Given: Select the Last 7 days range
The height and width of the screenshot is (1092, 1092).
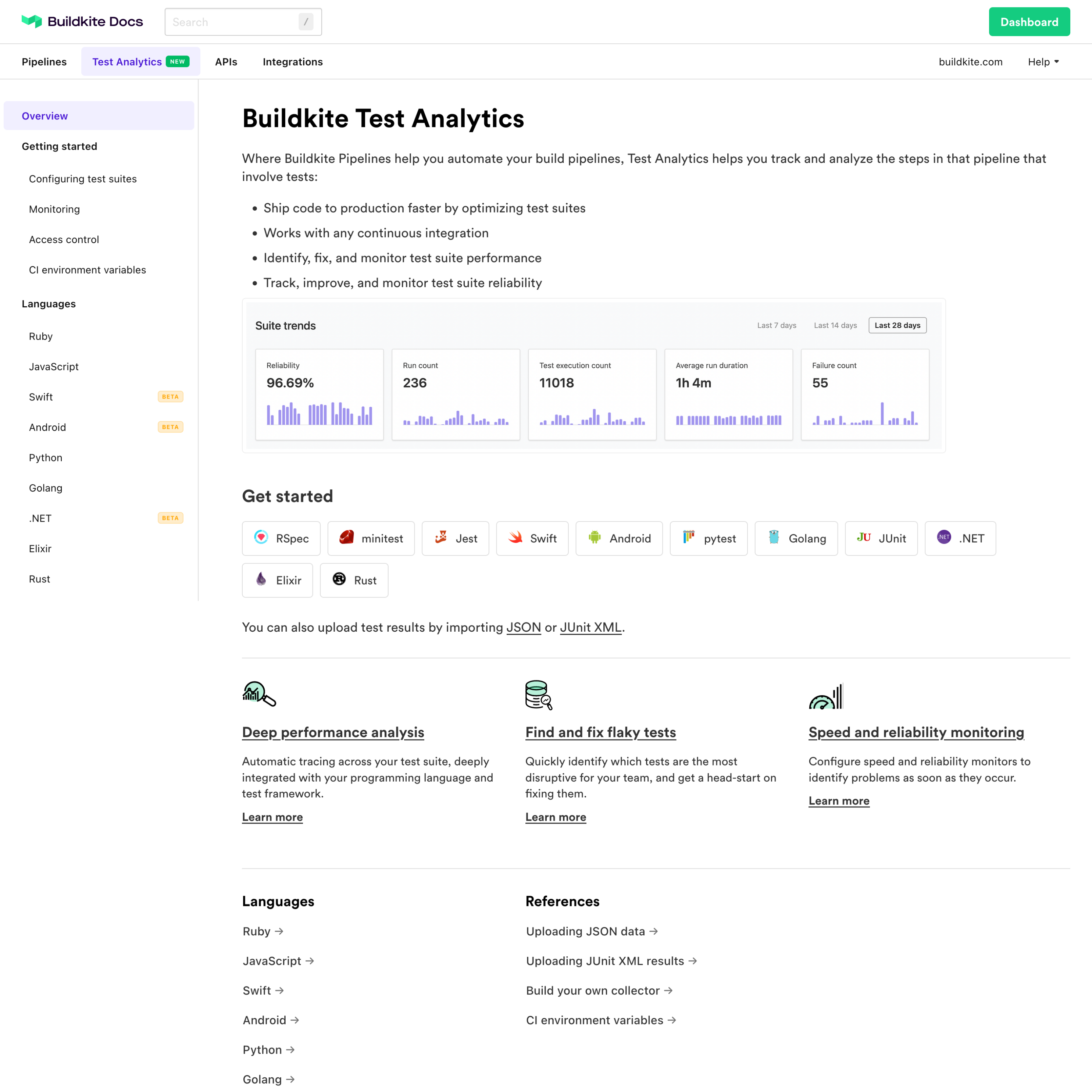Looking at the screenshot, I should tap(777, 325).
